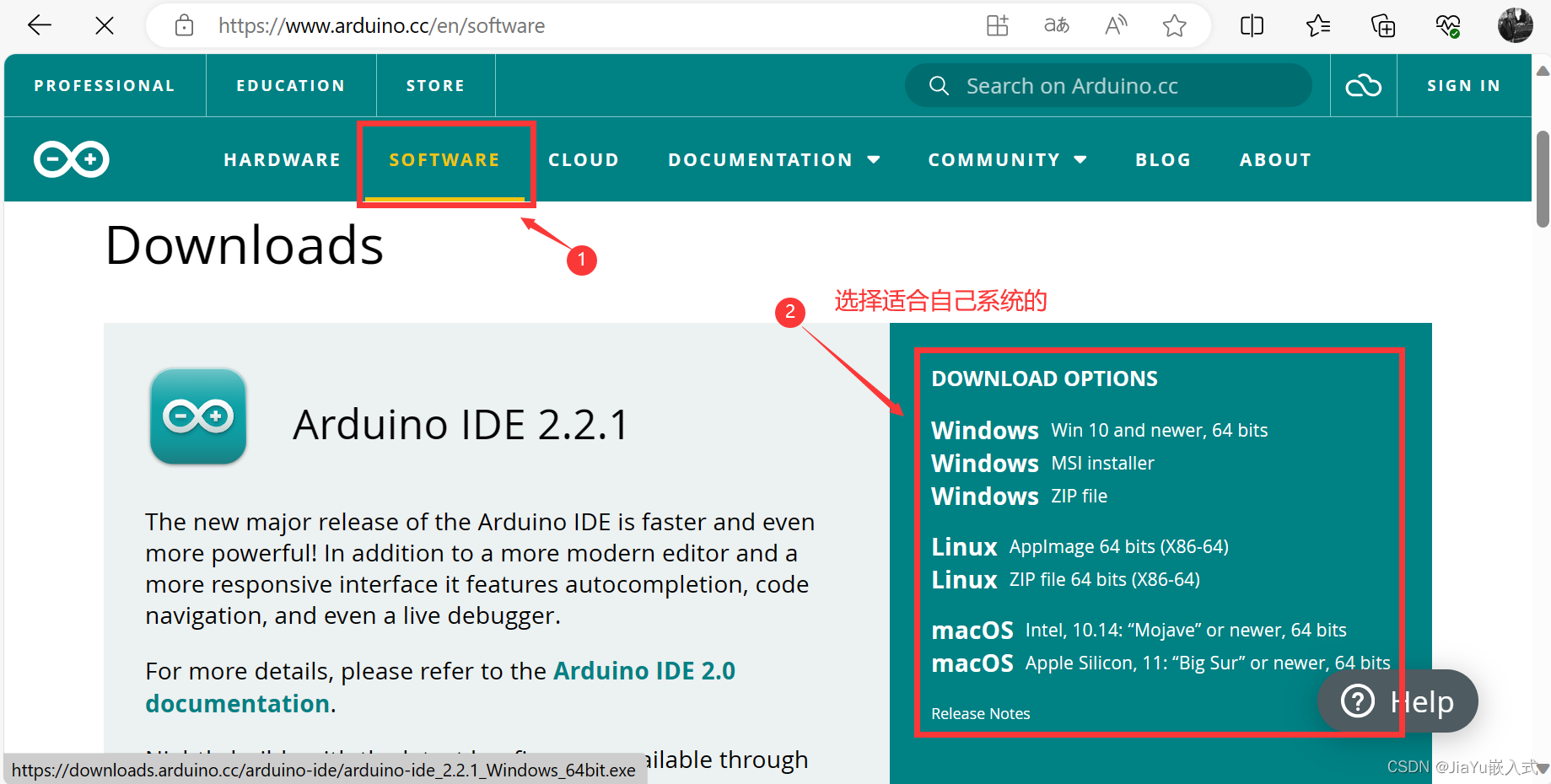Image resolution: width=1551 pixels, height=784 pixels.
Task: Open the HARDWARE nav item
Action: pyautogui.click(x=283, y=159)
